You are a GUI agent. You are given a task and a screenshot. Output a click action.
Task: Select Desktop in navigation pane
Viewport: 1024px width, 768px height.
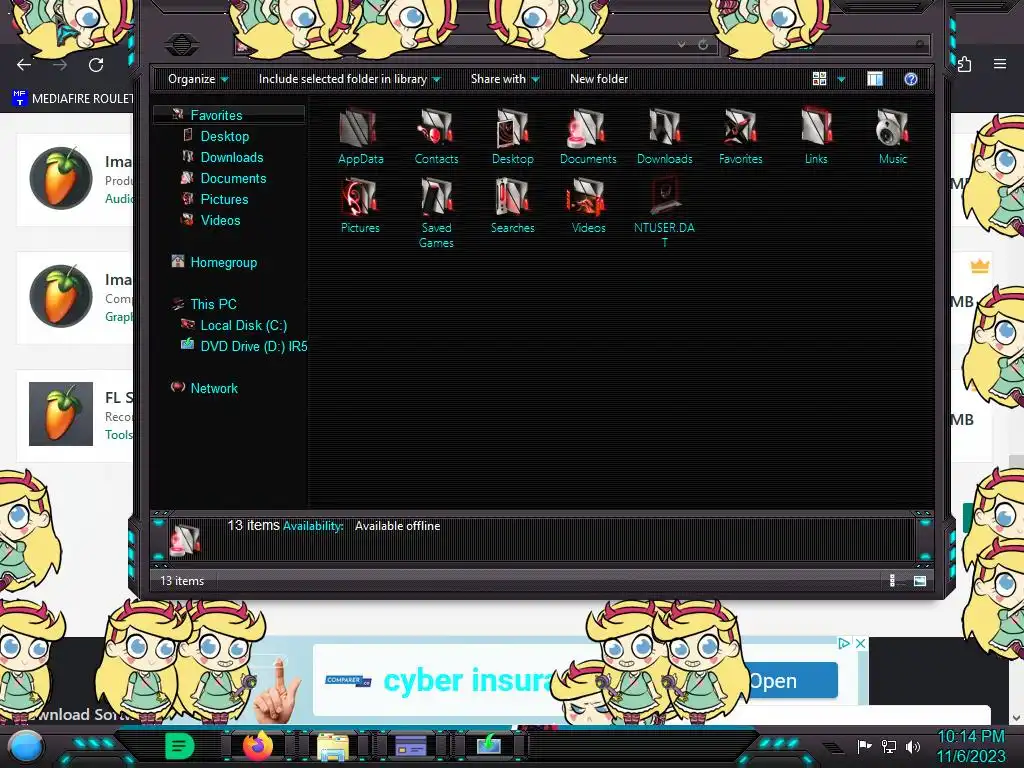(225, 136)
